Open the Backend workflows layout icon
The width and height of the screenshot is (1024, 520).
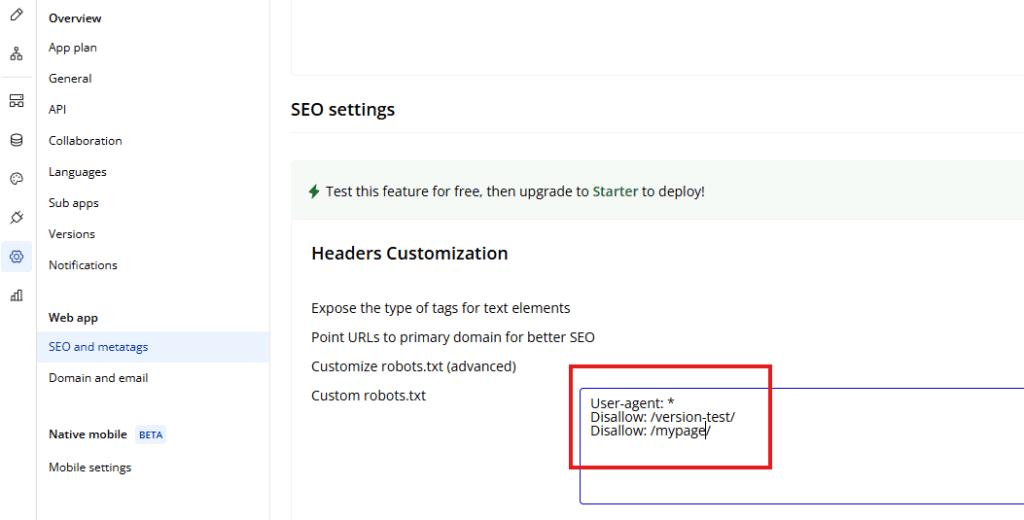16,101
